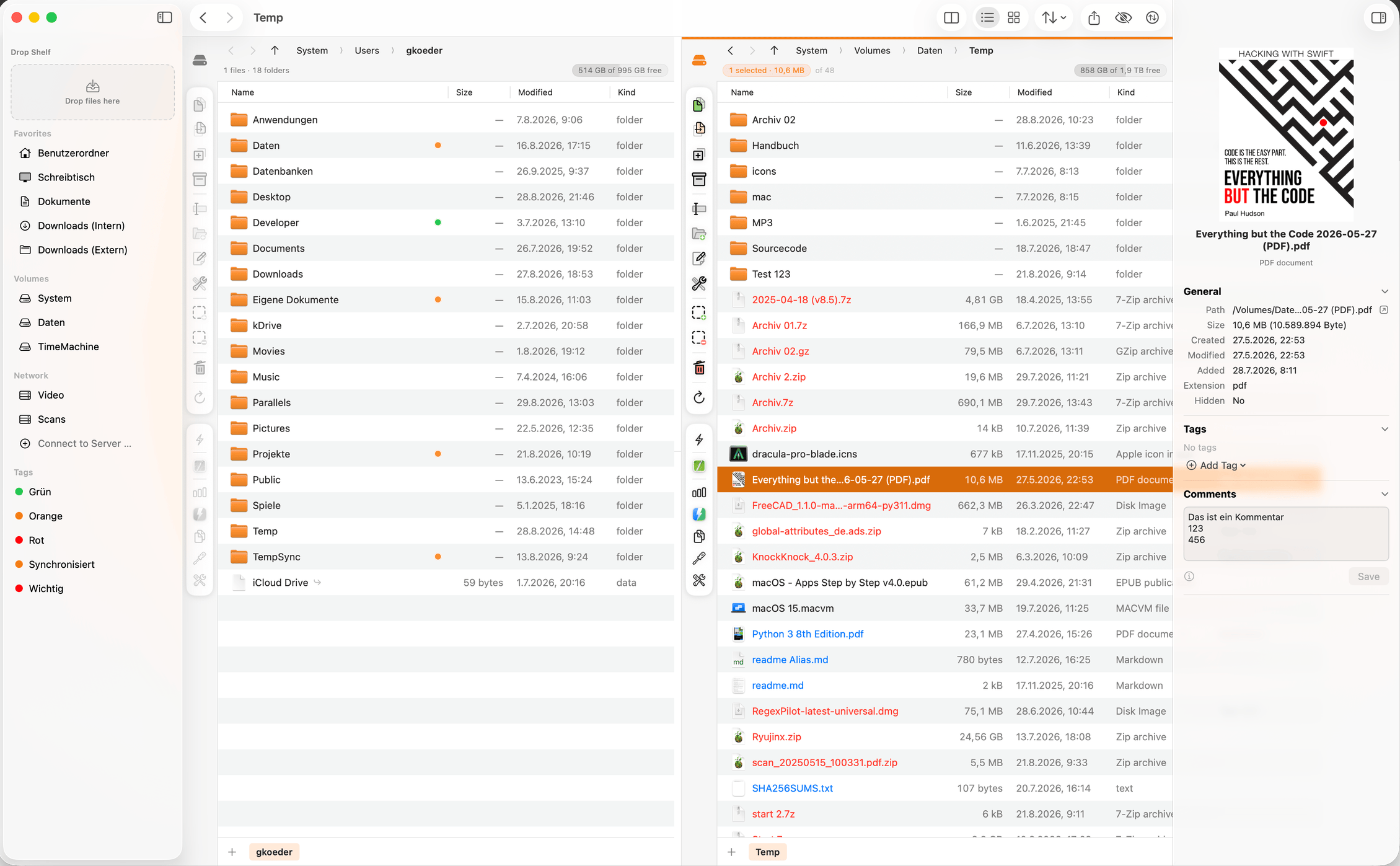Click the new folder icon in right pane toolbar
The height and width of the screenshot is (866, 1400).
699,234
